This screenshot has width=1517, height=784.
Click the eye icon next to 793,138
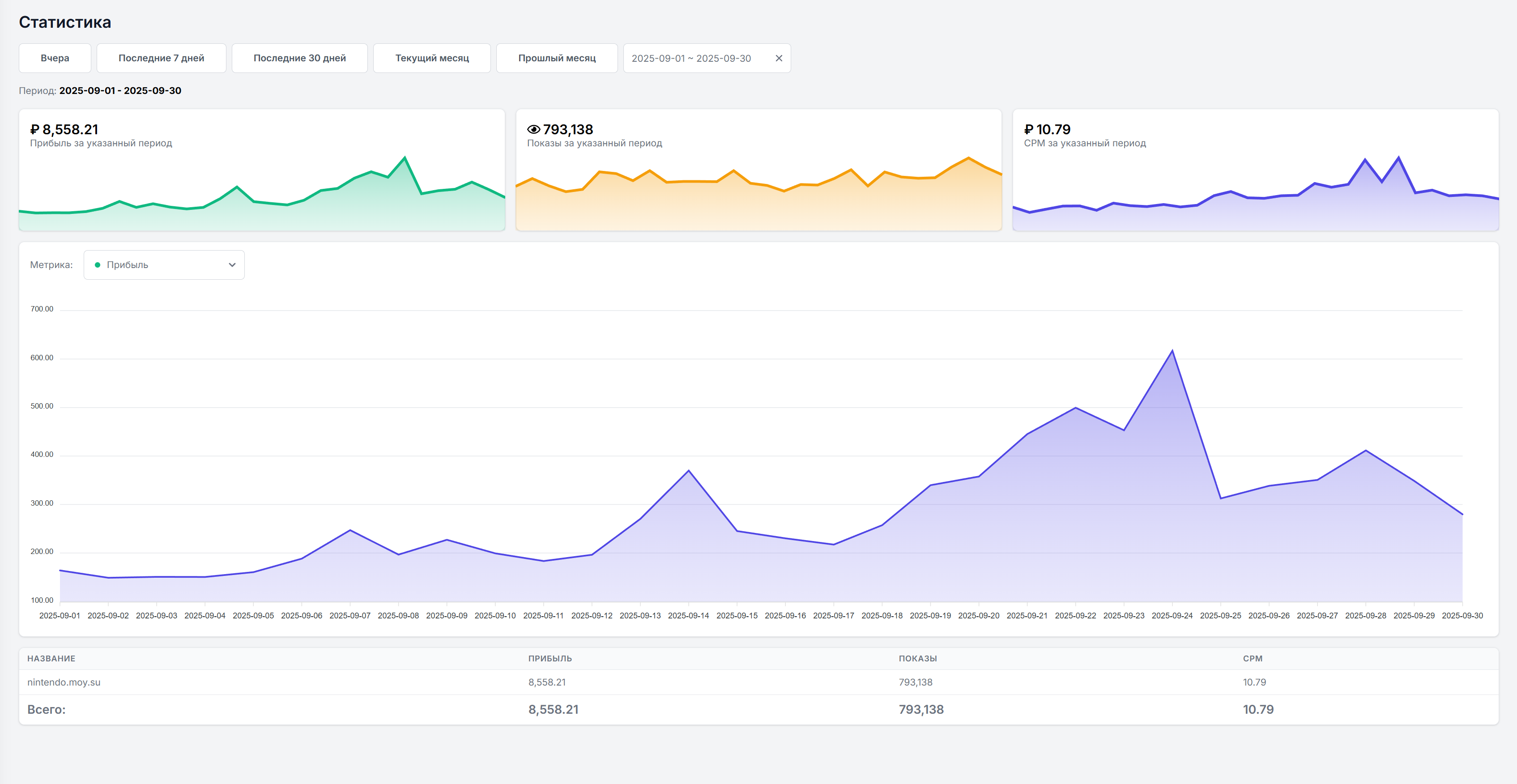tap(533, 130)
